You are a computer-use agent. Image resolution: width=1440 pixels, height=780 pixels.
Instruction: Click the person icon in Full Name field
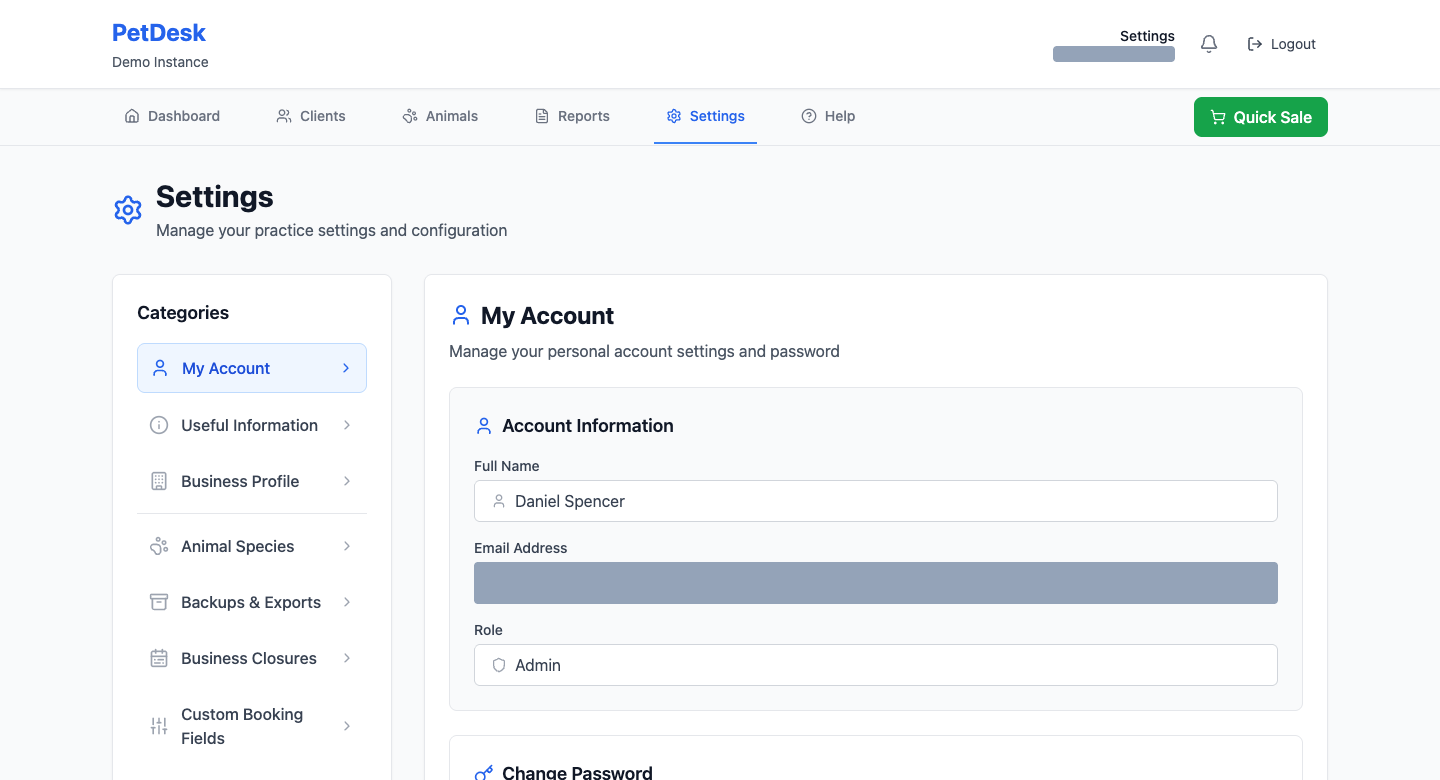499,501
